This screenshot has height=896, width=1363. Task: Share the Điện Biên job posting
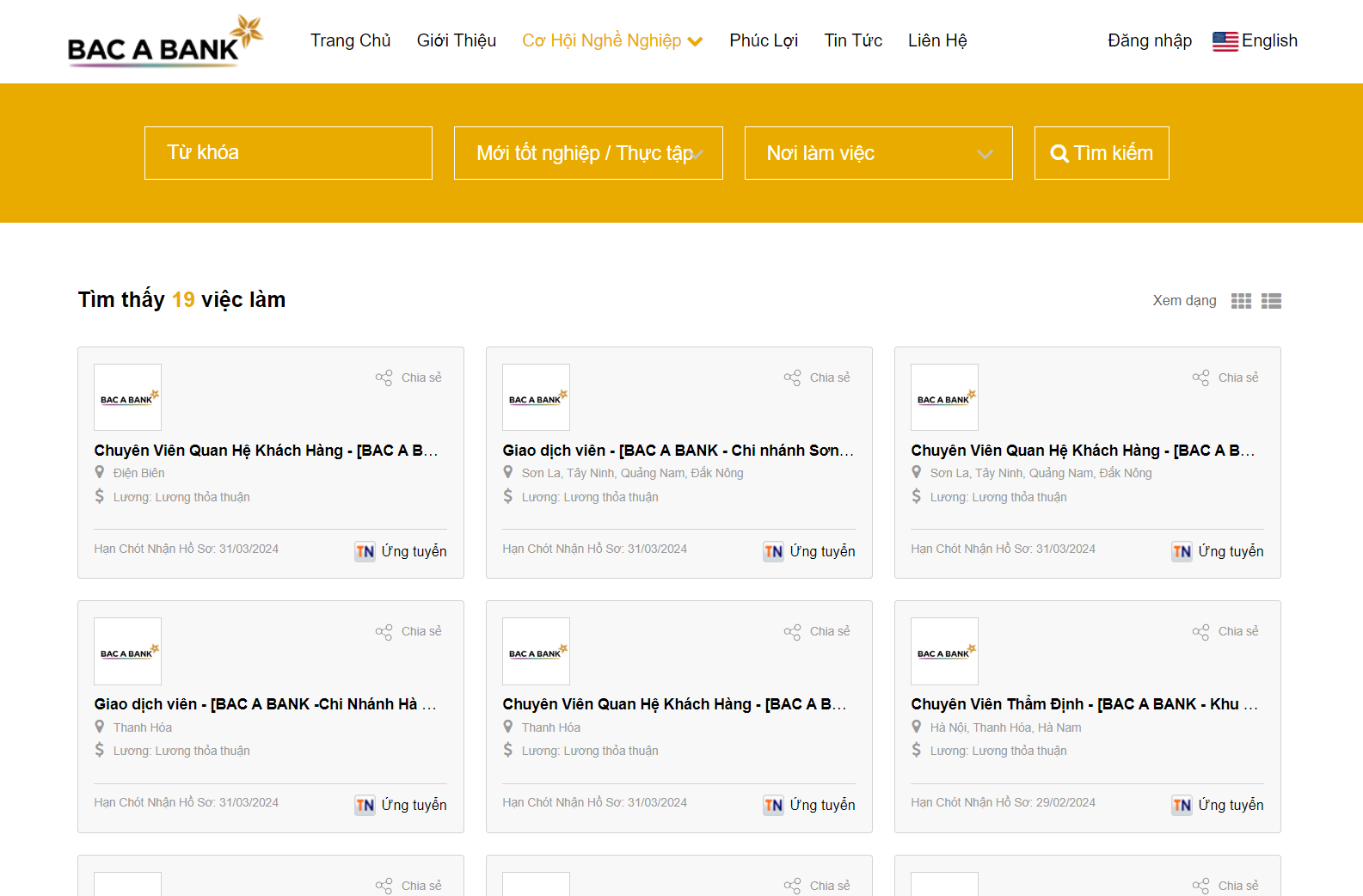[408, 377]
